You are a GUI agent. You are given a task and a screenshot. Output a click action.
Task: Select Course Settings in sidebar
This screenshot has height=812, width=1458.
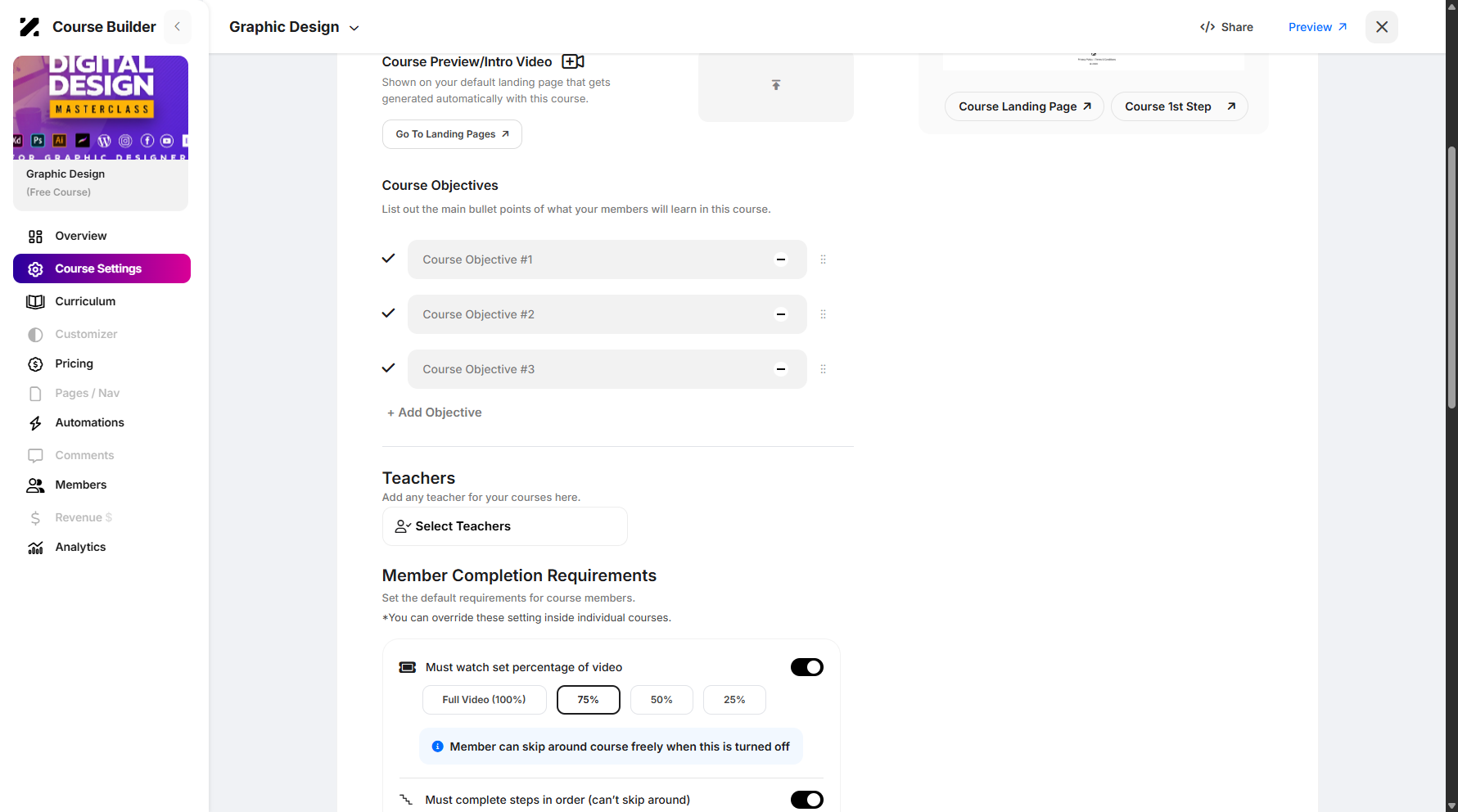click(x=102, y=268)
